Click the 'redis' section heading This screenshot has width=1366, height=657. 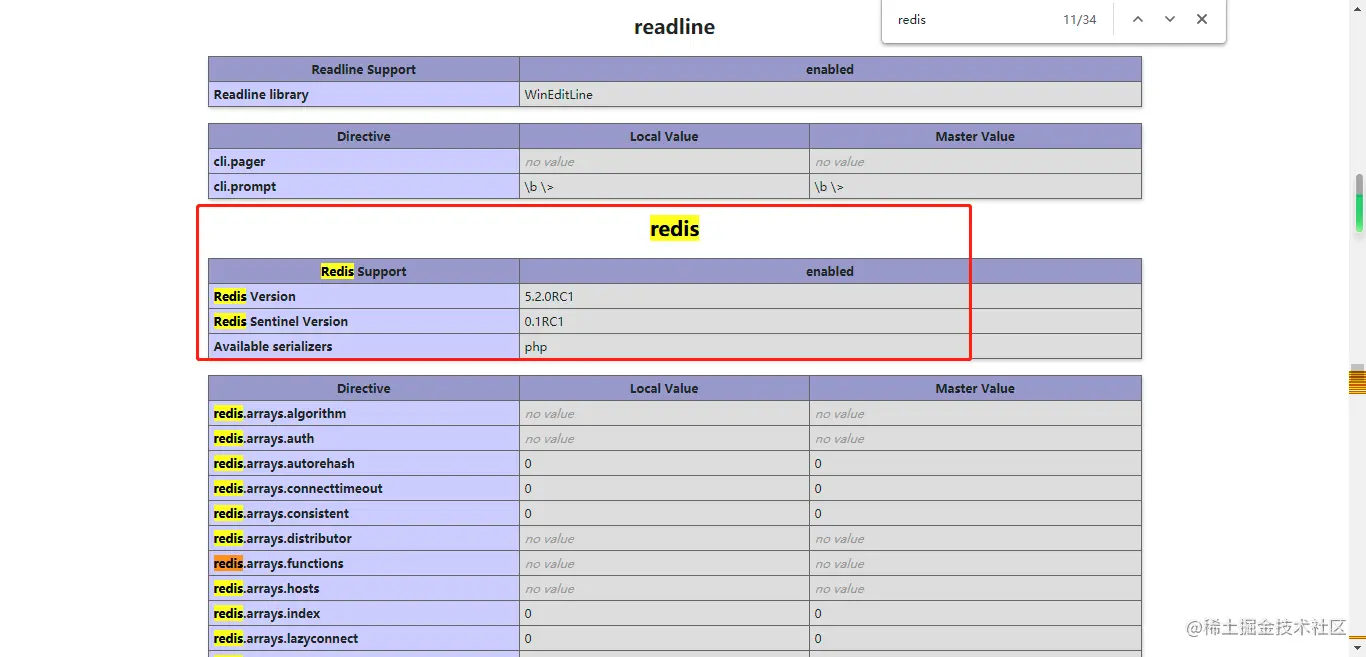[x=674, y=229]
